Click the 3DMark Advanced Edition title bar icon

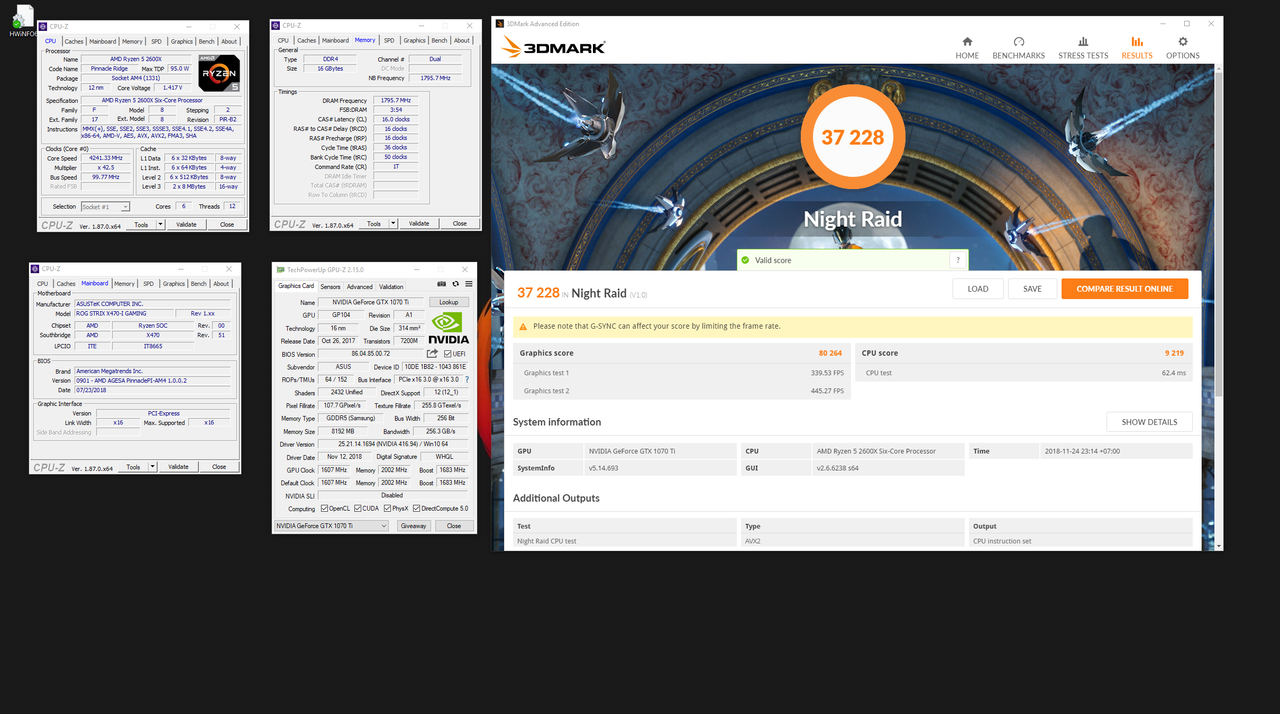(500, 23)
